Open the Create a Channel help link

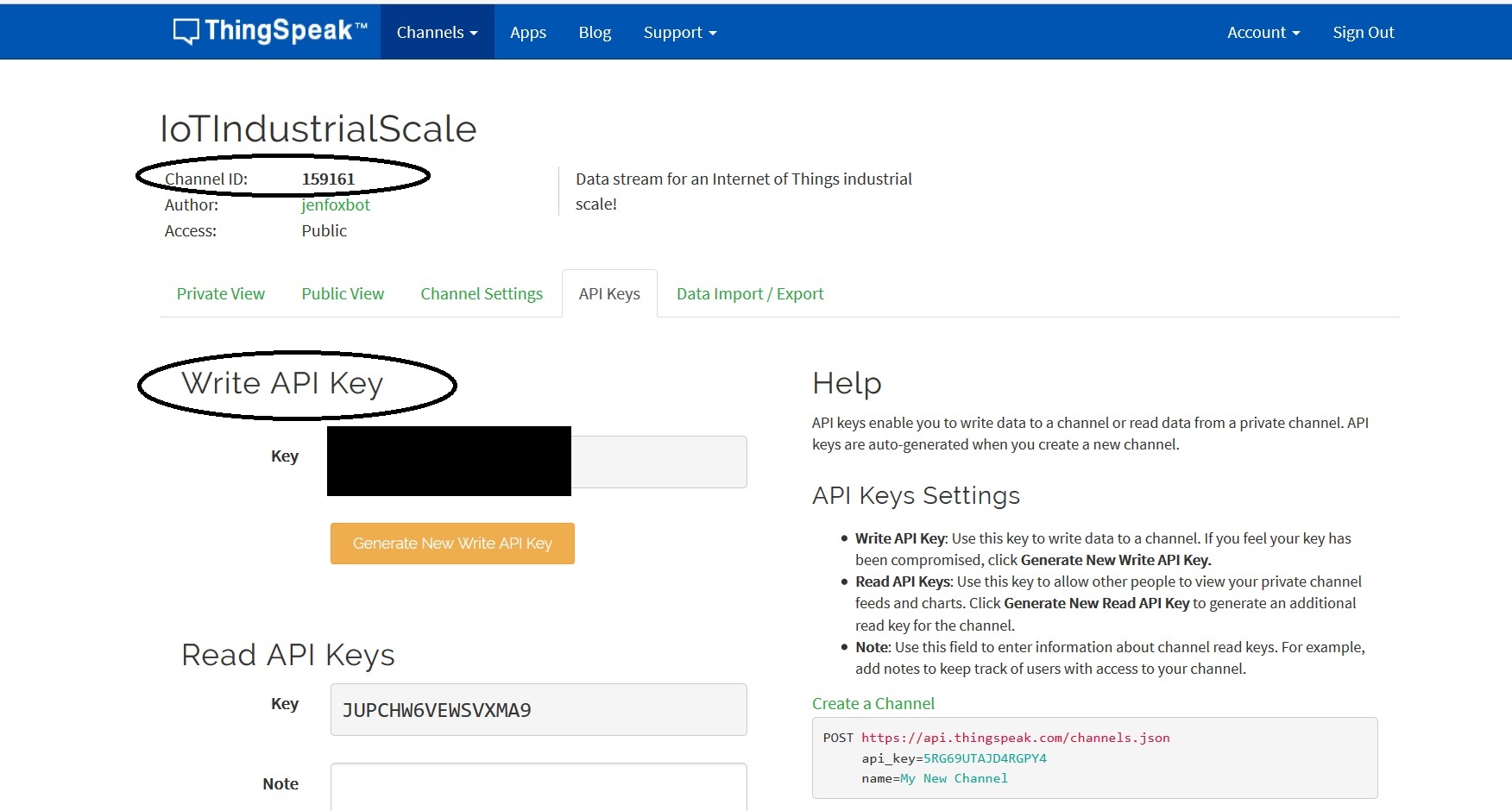pyautogui.click(x=873, y=703)
